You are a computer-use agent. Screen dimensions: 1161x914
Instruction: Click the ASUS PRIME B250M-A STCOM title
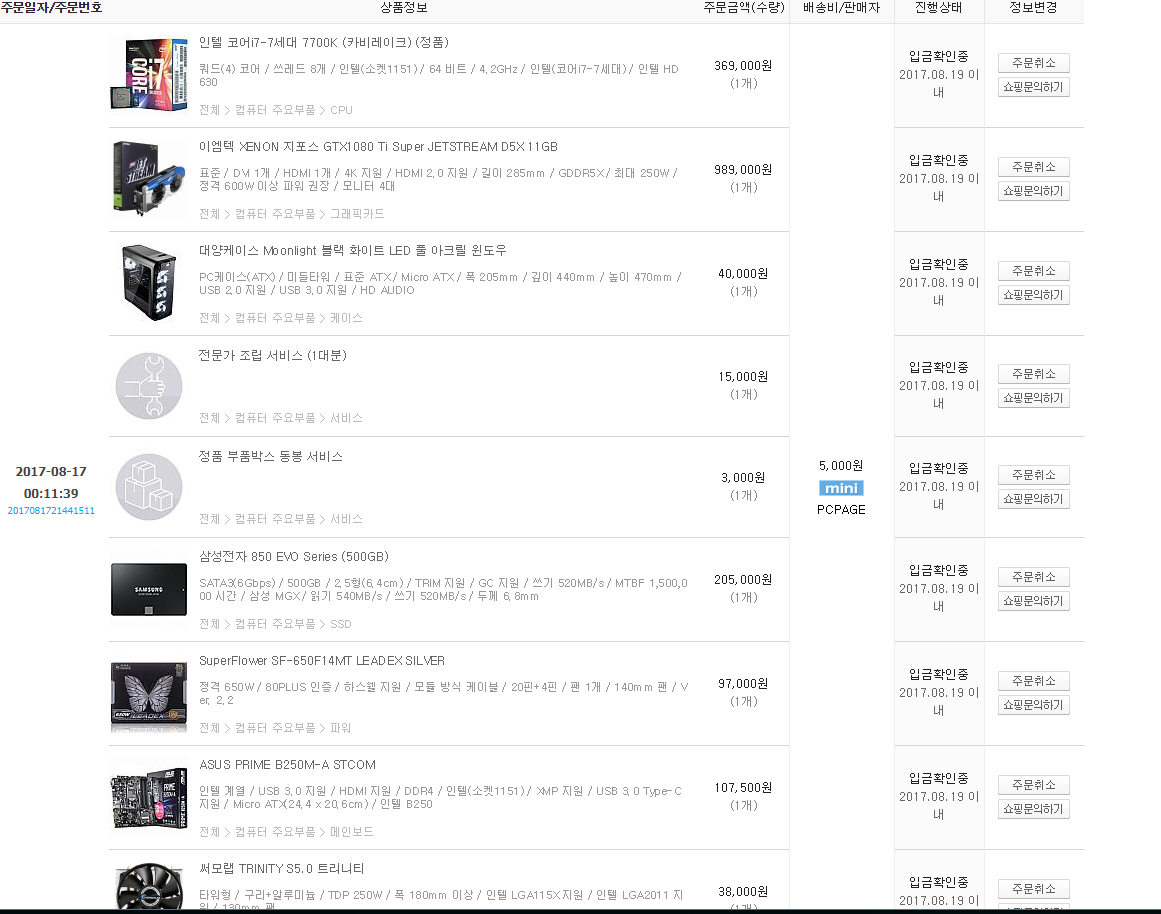pyautogui.click(x=287, y=764)
